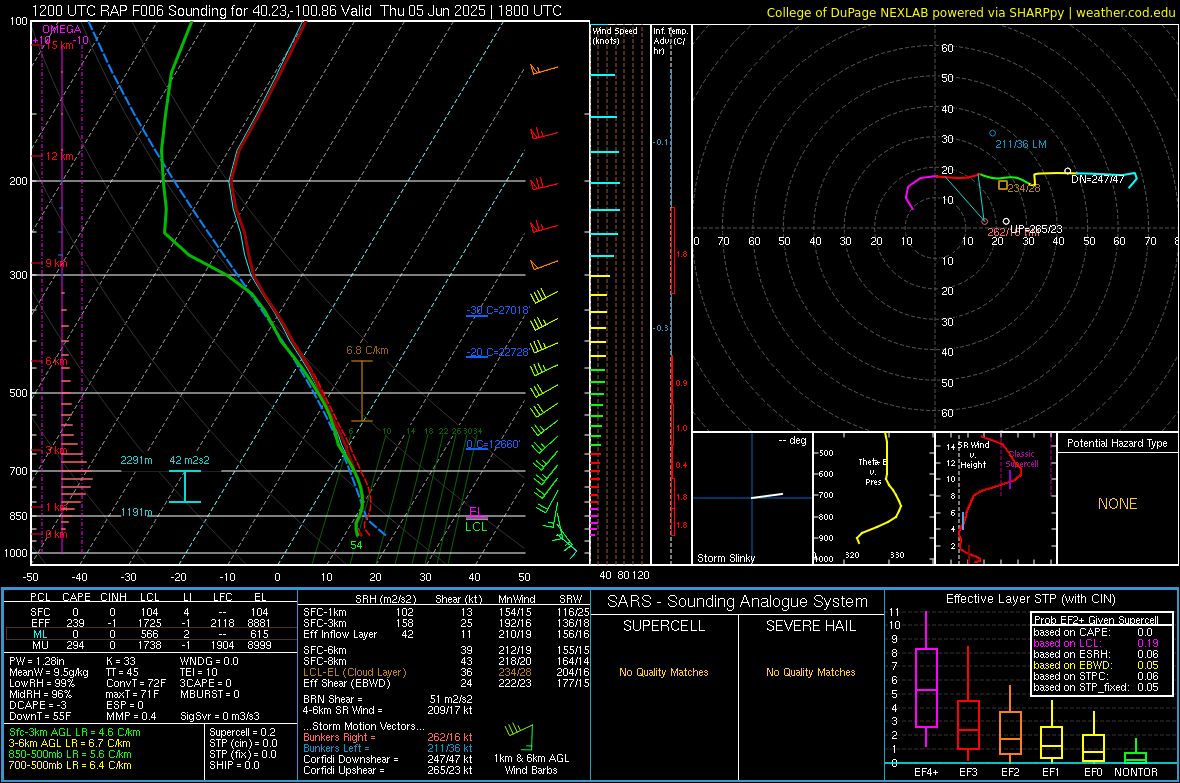The height and width of the screenshot is (783, 1180).
Task: Click the Potential Hazard Type header
Action: (x=1117, y=443)
